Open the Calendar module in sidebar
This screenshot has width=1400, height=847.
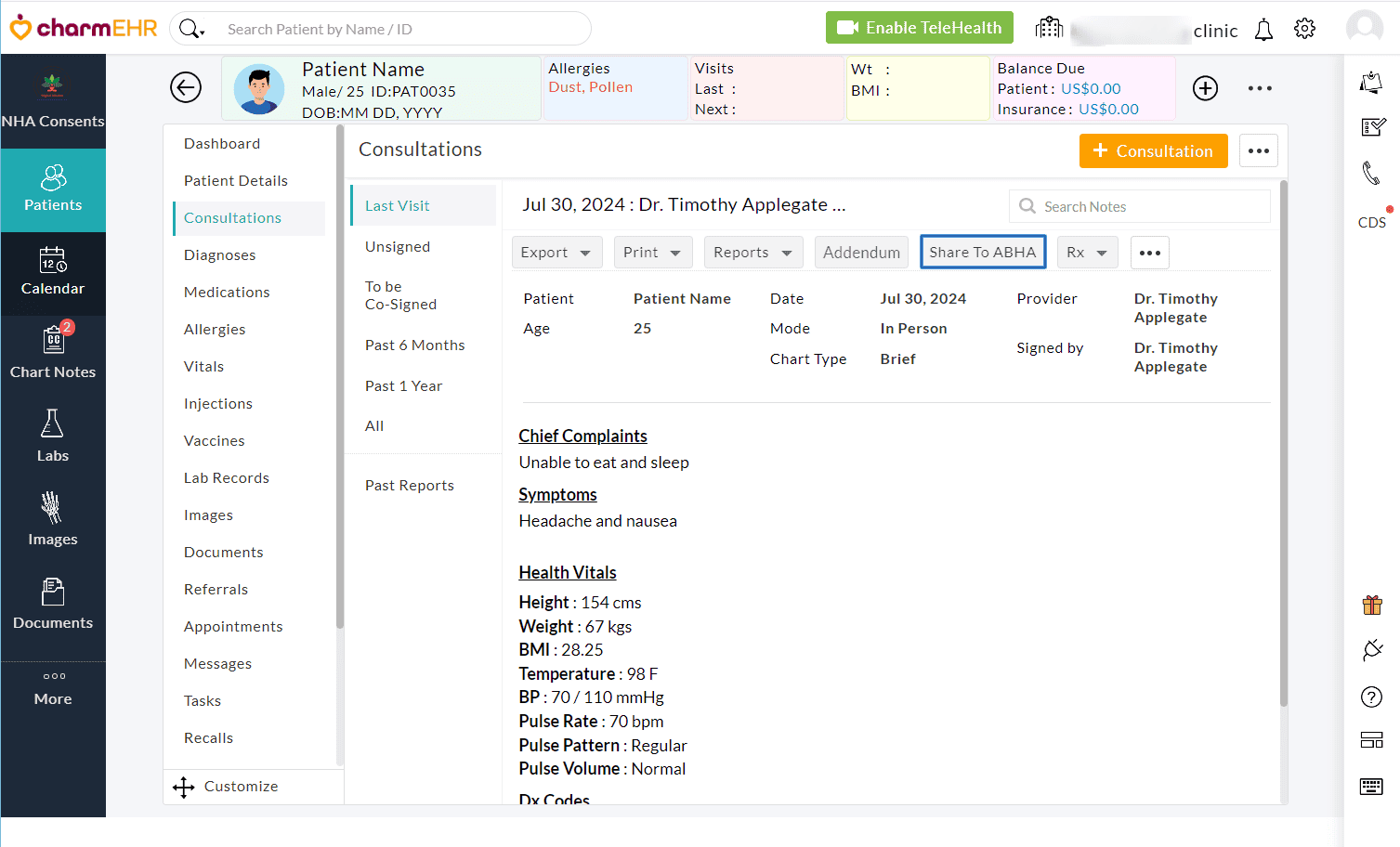pos(53,271)
